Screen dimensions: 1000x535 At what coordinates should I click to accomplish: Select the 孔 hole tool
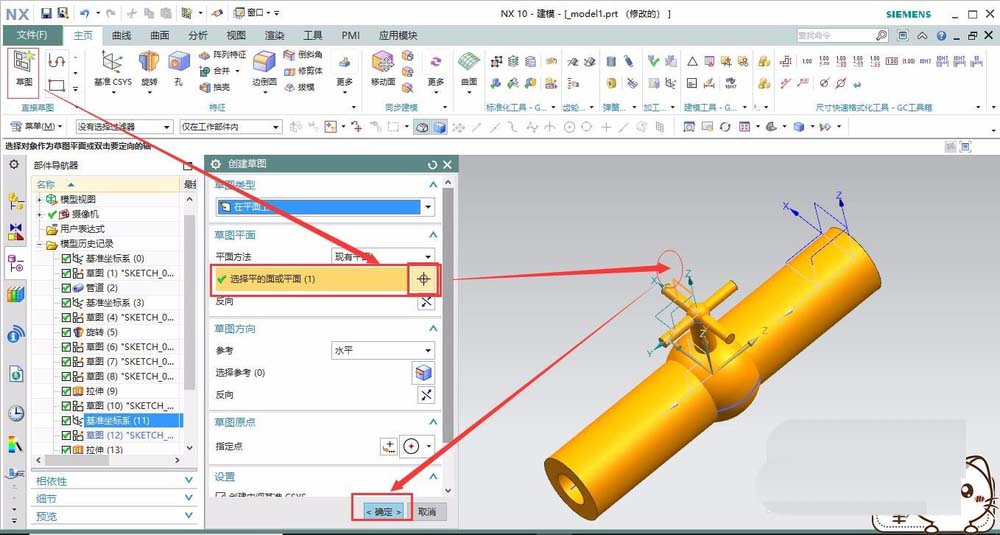pyautogui.click(x=179, y=69)
